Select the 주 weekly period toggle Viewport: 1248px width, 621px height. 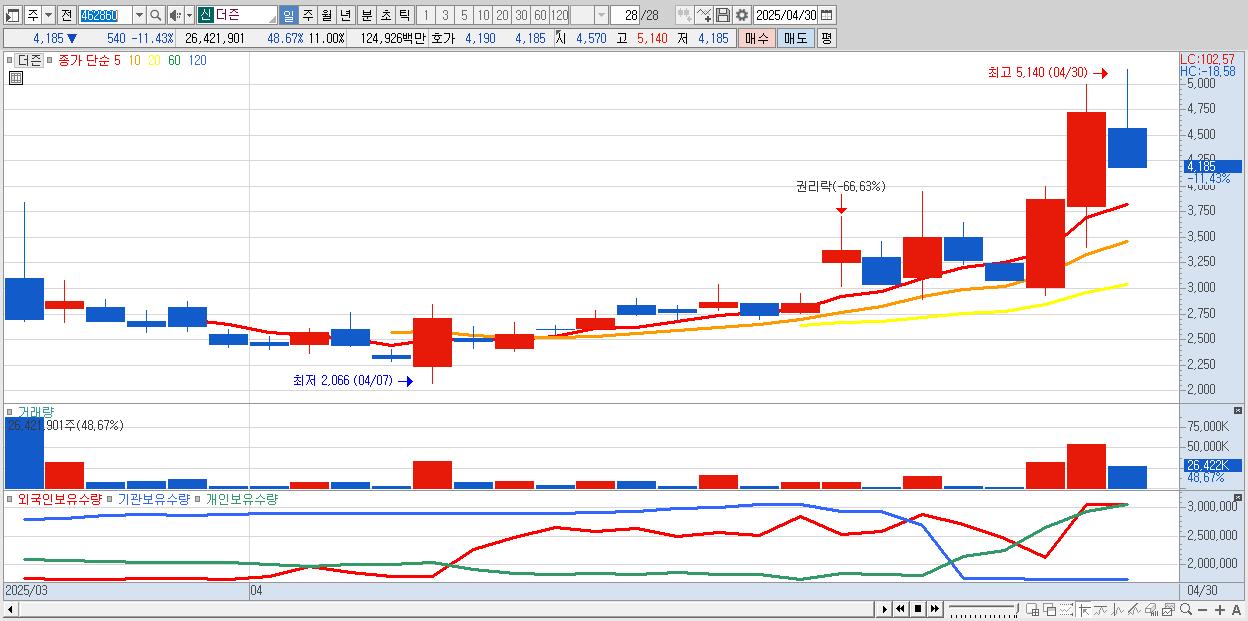(307, 15)
